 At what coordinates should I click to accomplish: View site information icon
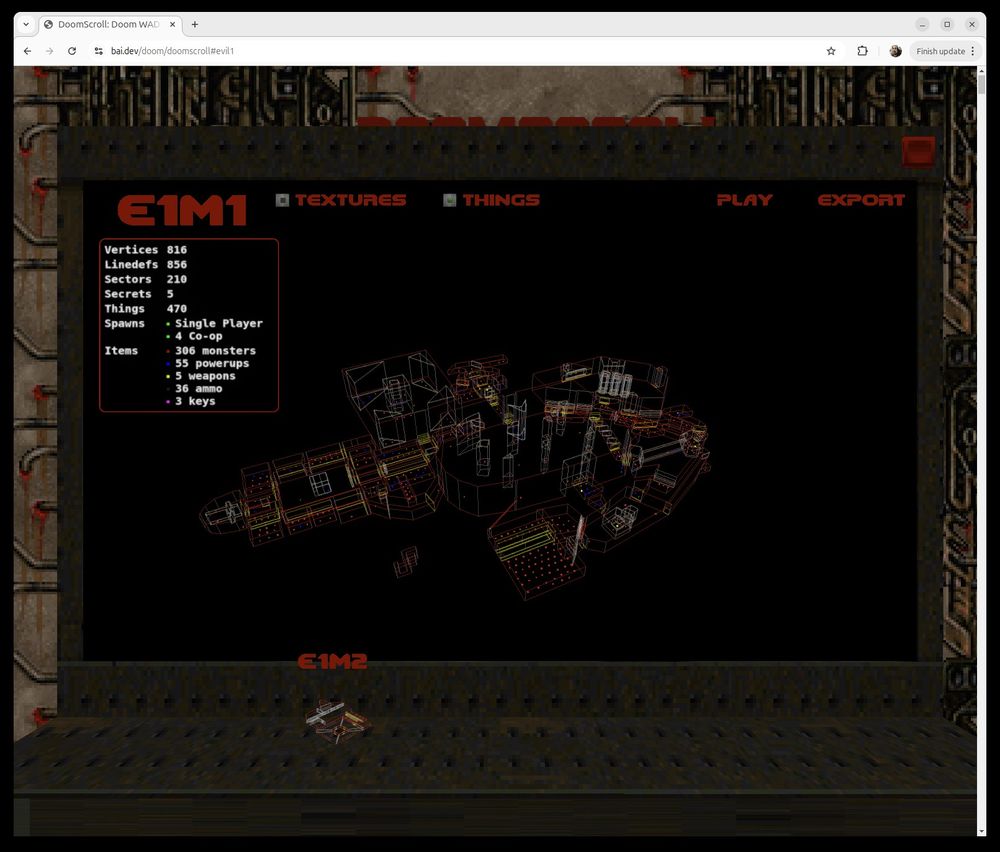point(98,51)
